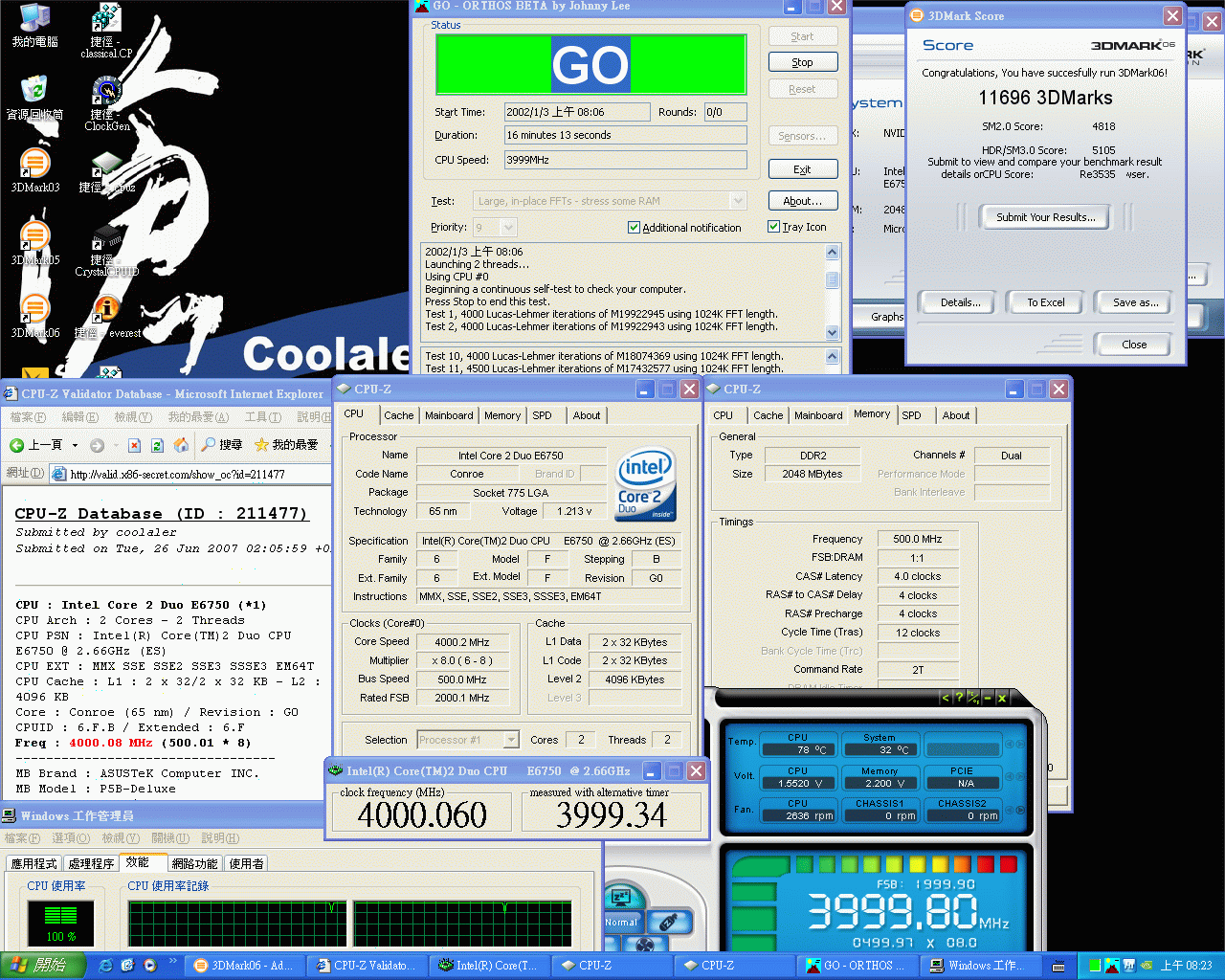
Task: Click the Internet Explorer Forward arrow icon
Action: (x=97, y=445)
